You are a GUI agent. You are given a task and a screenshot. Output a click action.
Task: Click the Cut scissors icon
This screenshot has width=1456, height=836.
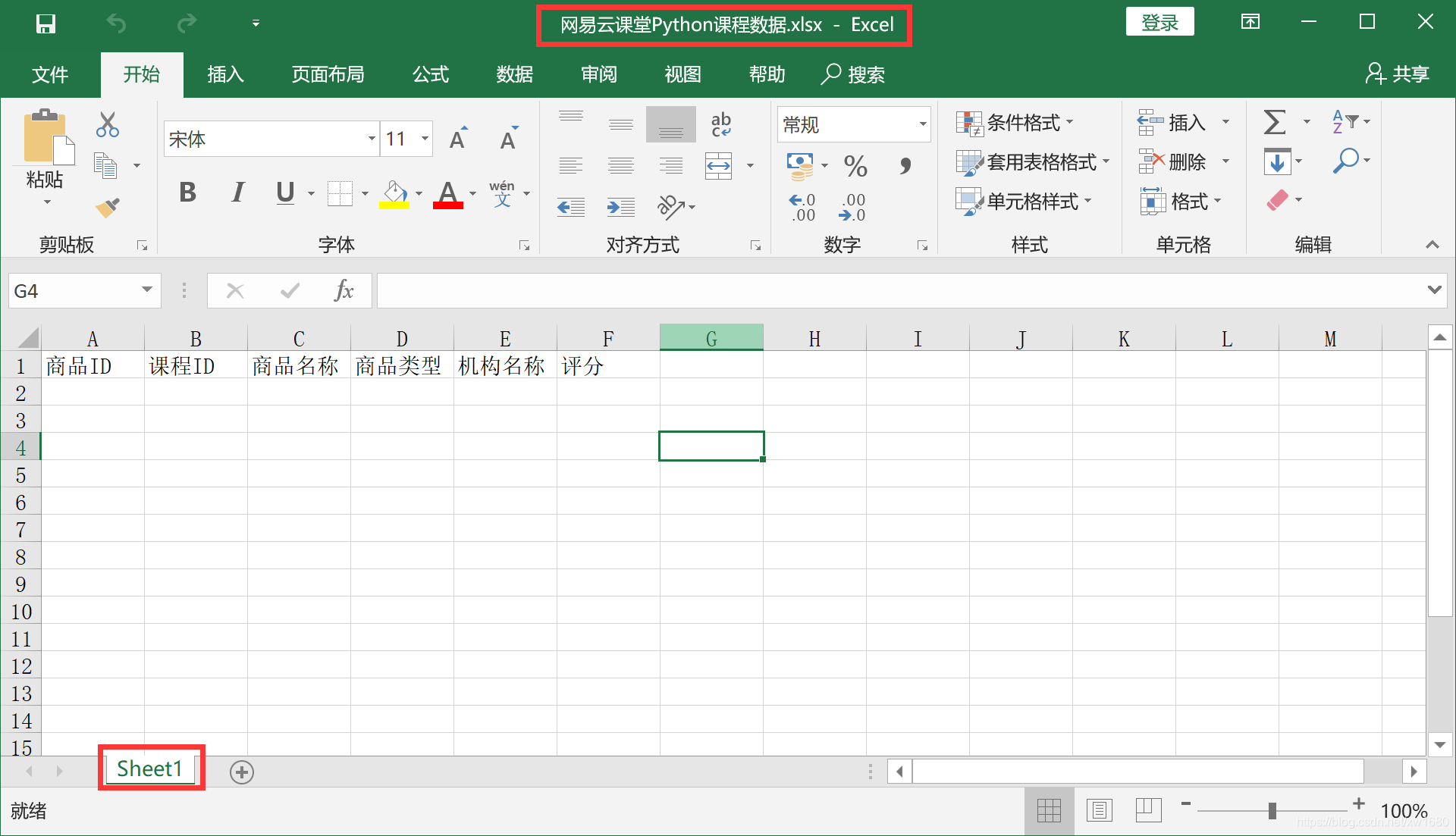pos(107,124)
